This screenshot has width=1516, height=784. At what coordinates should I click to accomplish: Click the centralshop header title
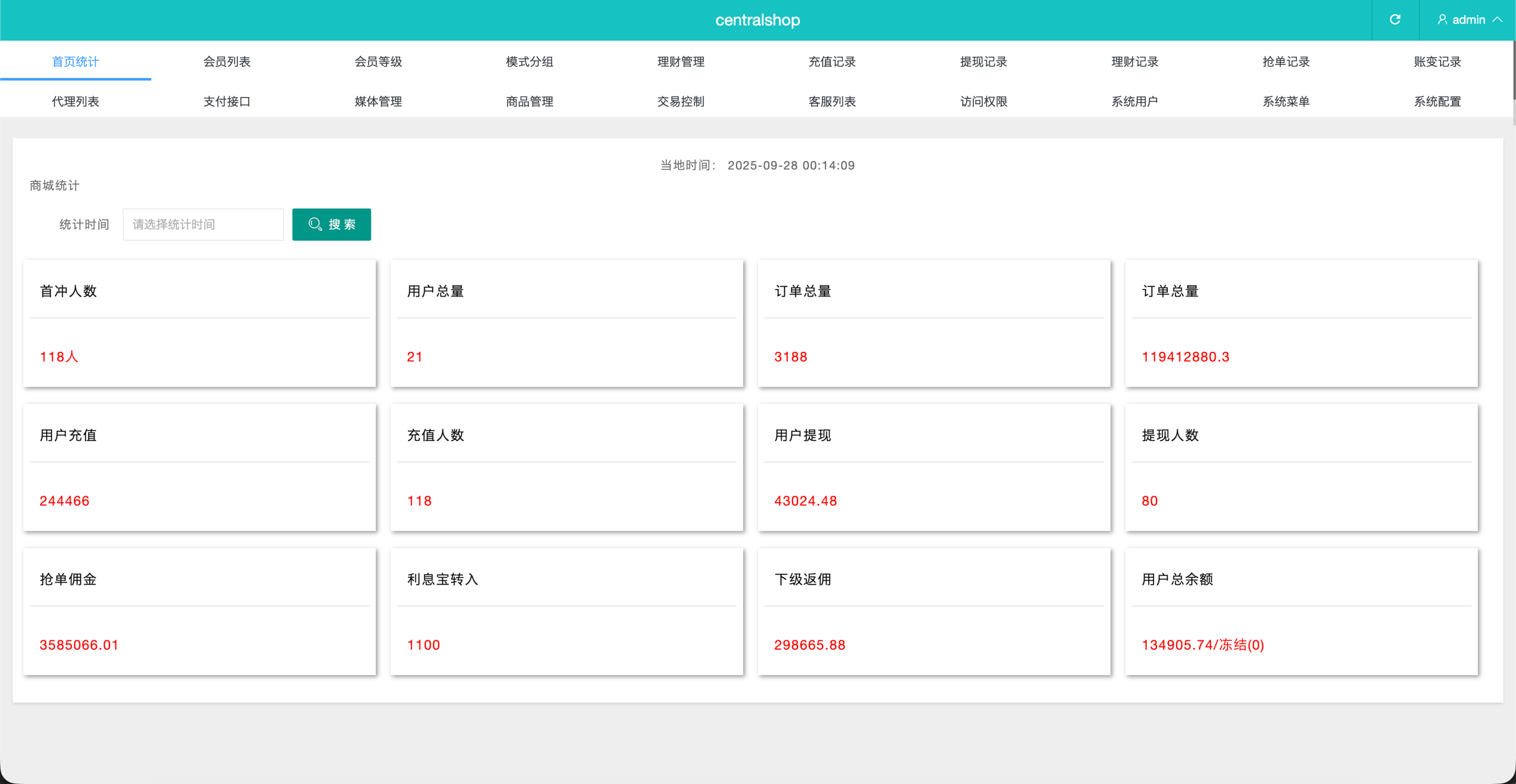point(757,20)
